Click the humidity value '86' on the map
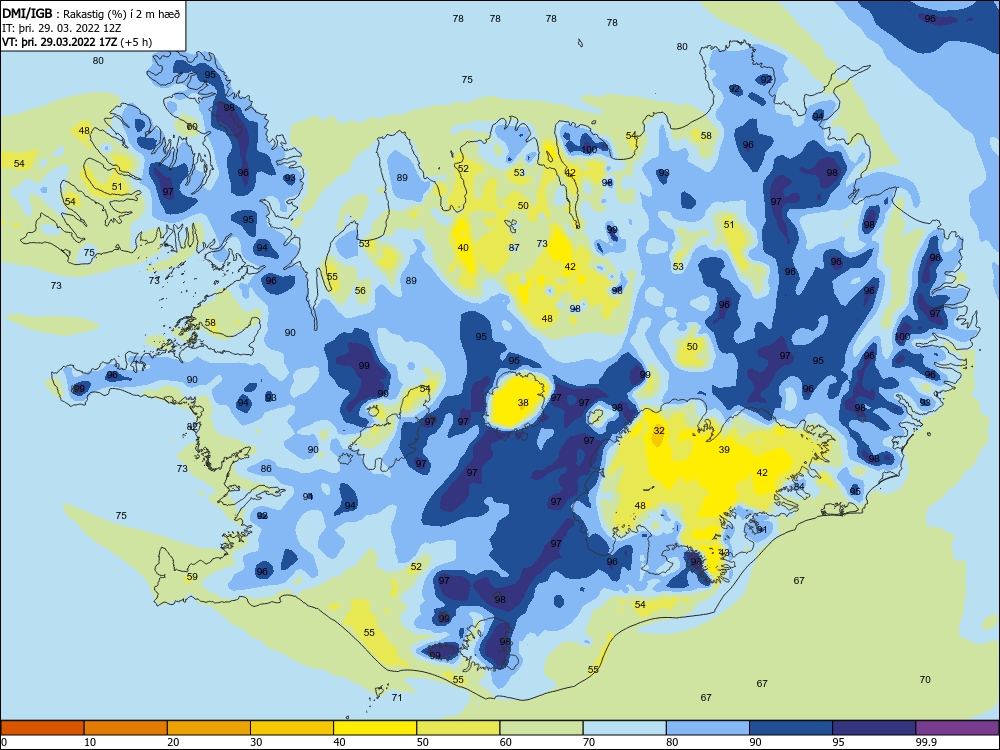Image resolution: width=1000 pixels, height=750 pixels. tap(266, 469)
